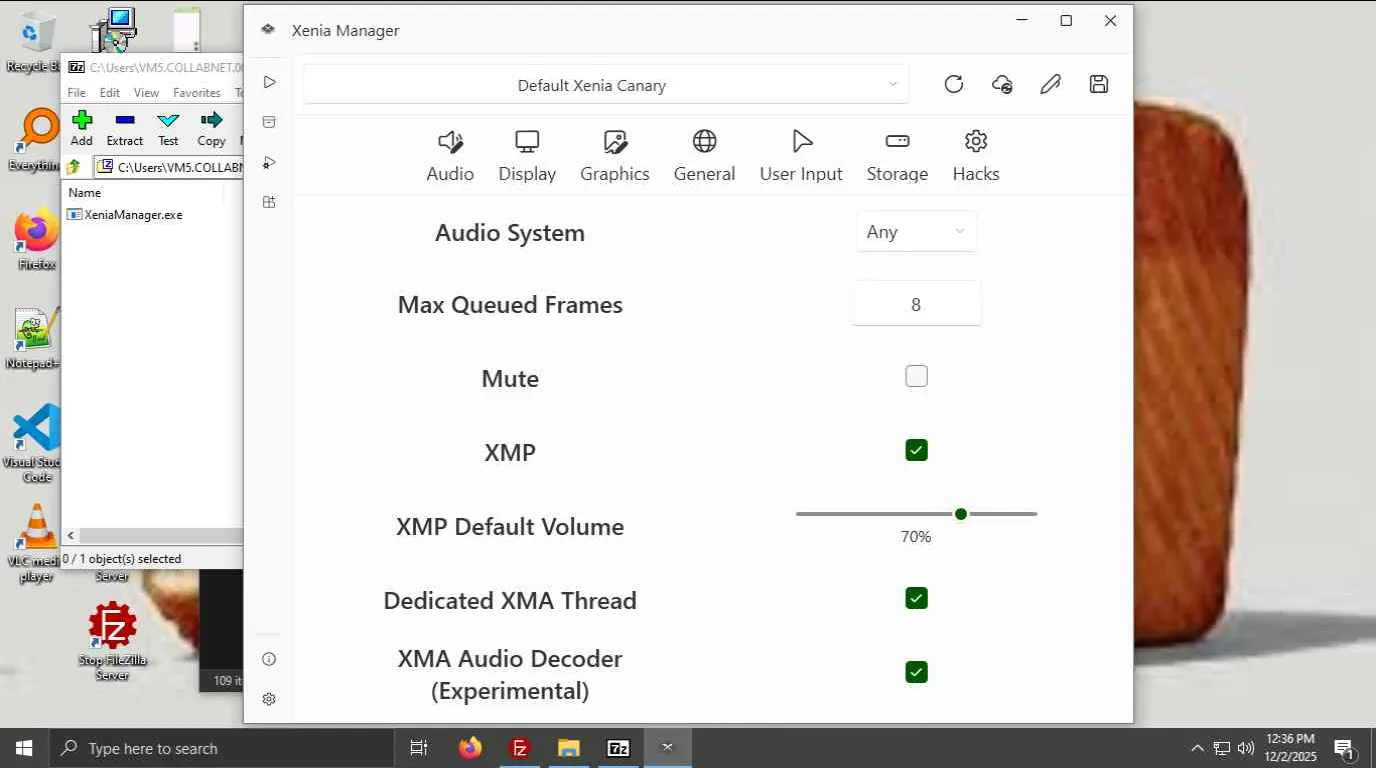The width and height of the screenshot is (1376, 768).
Task: Click the 7-Zip horizontal scrollbar
Action: coord(153,536)
